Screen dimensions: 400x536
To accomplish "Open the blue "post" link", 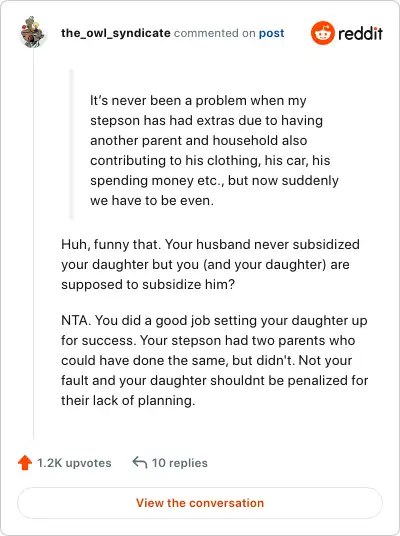I will (271, 33).
